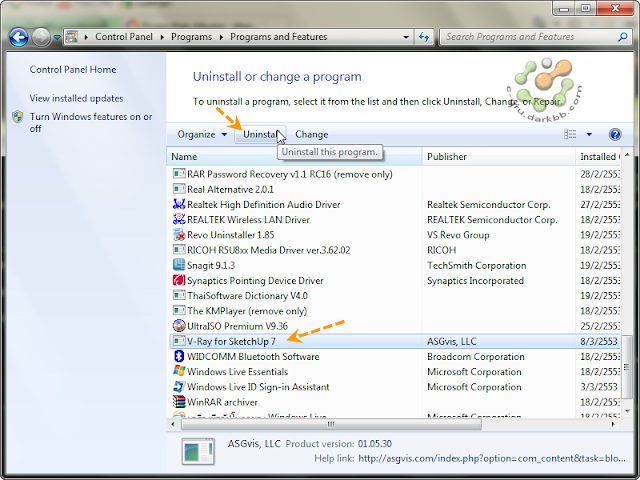Screen dimensions: 640x480
Task: Click the Back navigation arrow
Action: [19, 37]
